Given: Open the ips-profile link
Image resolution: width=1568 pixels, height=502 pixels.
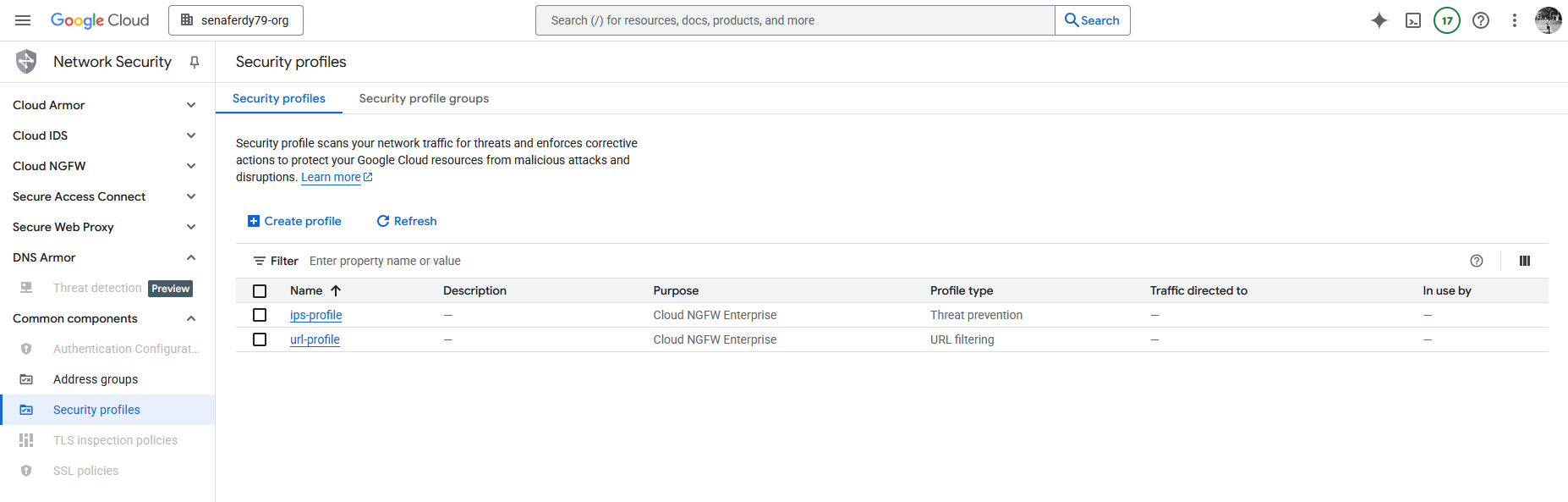Looking at the screenshot, I should coord(315,315).
